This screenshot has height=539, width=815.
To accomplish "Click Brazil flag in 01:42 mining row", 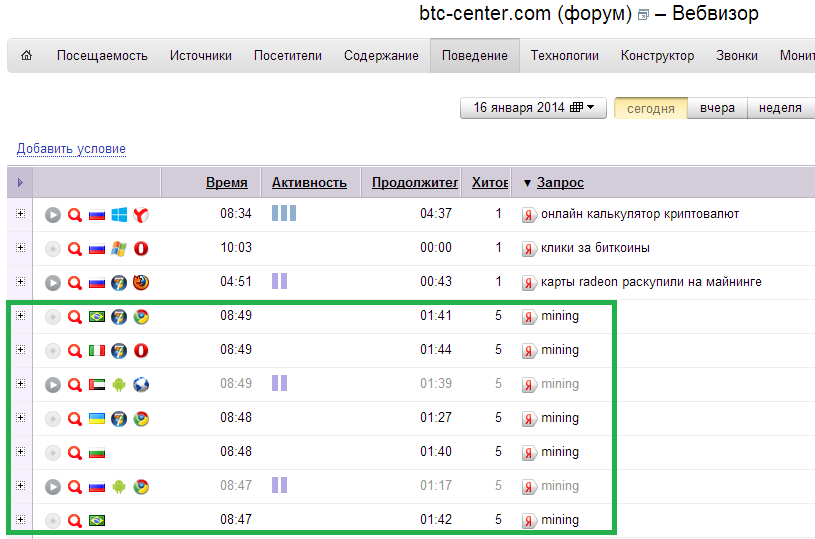I will [97, 520].
